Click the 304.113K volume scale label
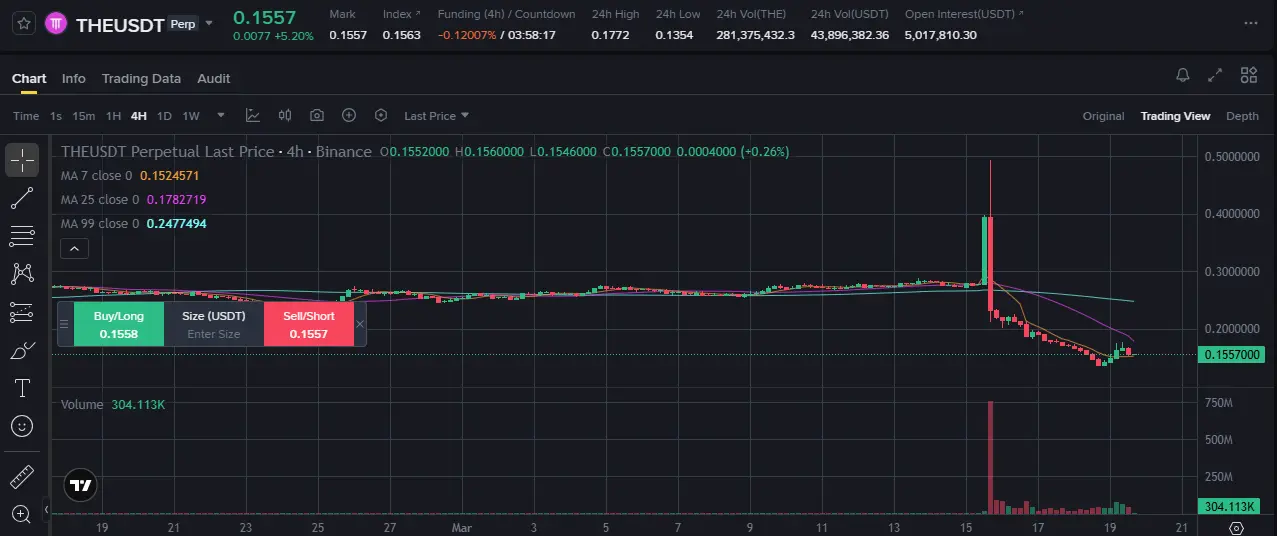This screenshot has height=536, width=1277. [1231, 506]
